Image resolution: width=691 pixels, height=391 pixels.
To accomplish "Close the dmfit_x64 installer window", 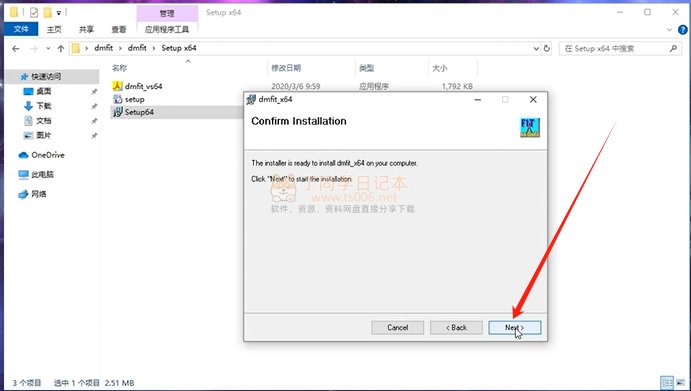I will point(533,100).
